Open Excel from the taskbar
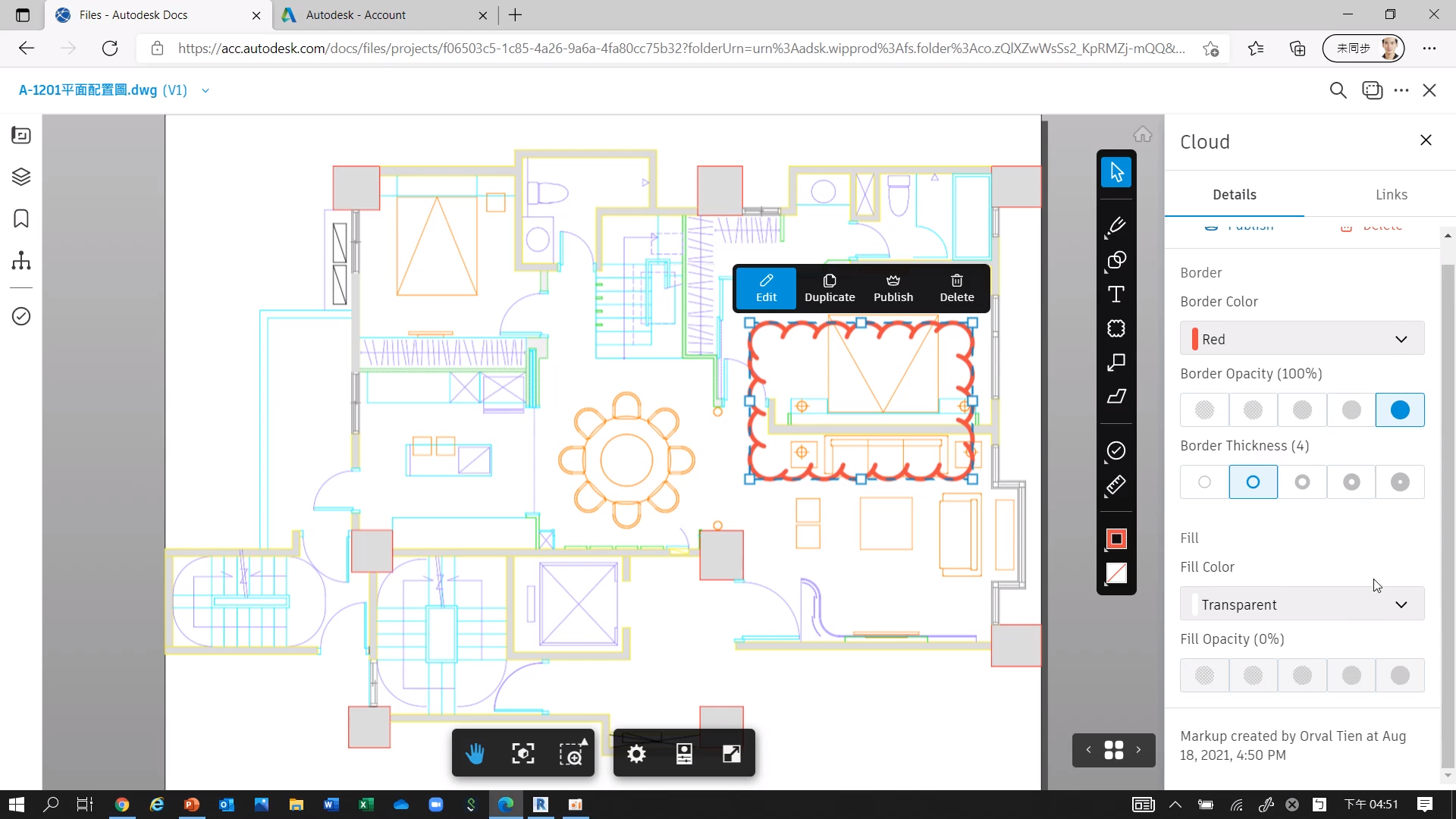This screenshot has width=1456, height=819. coord(366,805)
